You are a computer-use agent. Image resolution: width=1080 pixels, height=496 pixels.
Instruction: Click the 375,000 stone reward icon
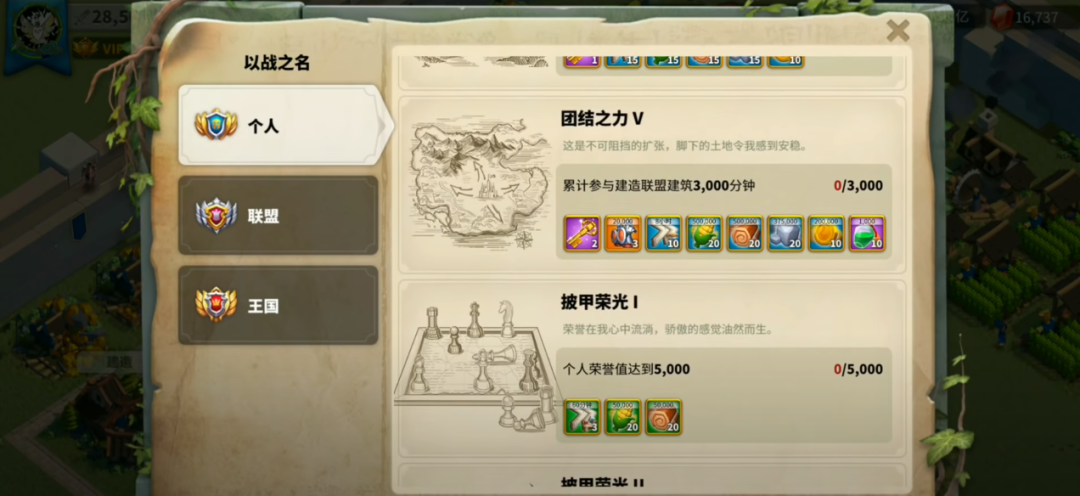(x=785, y=234)
